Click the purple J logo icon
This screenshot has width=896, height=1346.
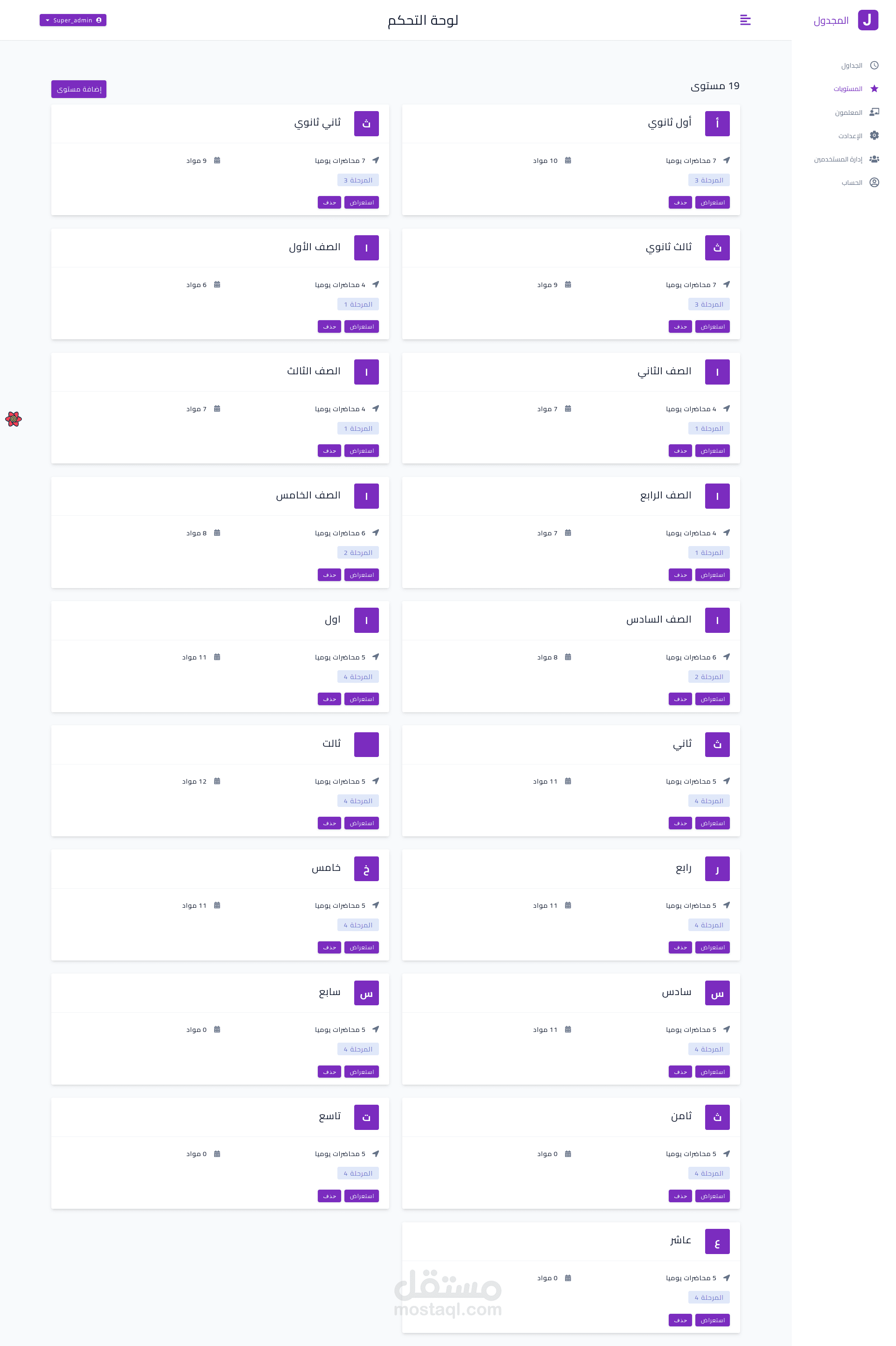coord(868,20)
